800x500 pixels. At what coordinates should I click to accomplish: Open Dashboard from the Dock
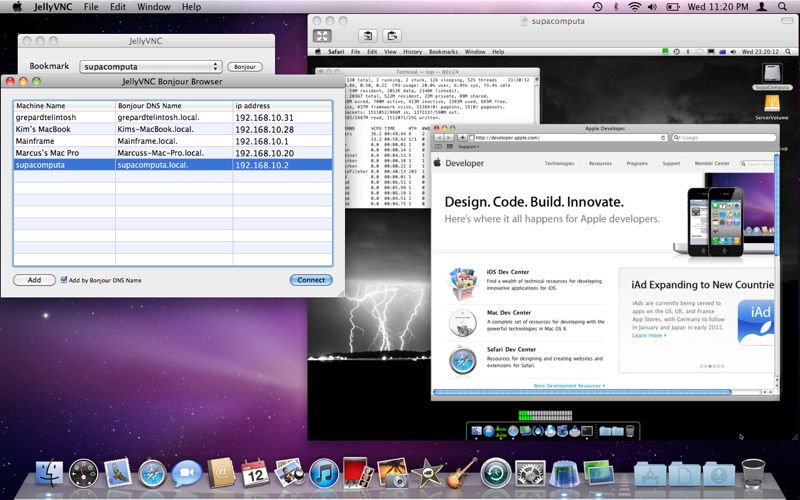pyautogui.click(x=83, y=473)
